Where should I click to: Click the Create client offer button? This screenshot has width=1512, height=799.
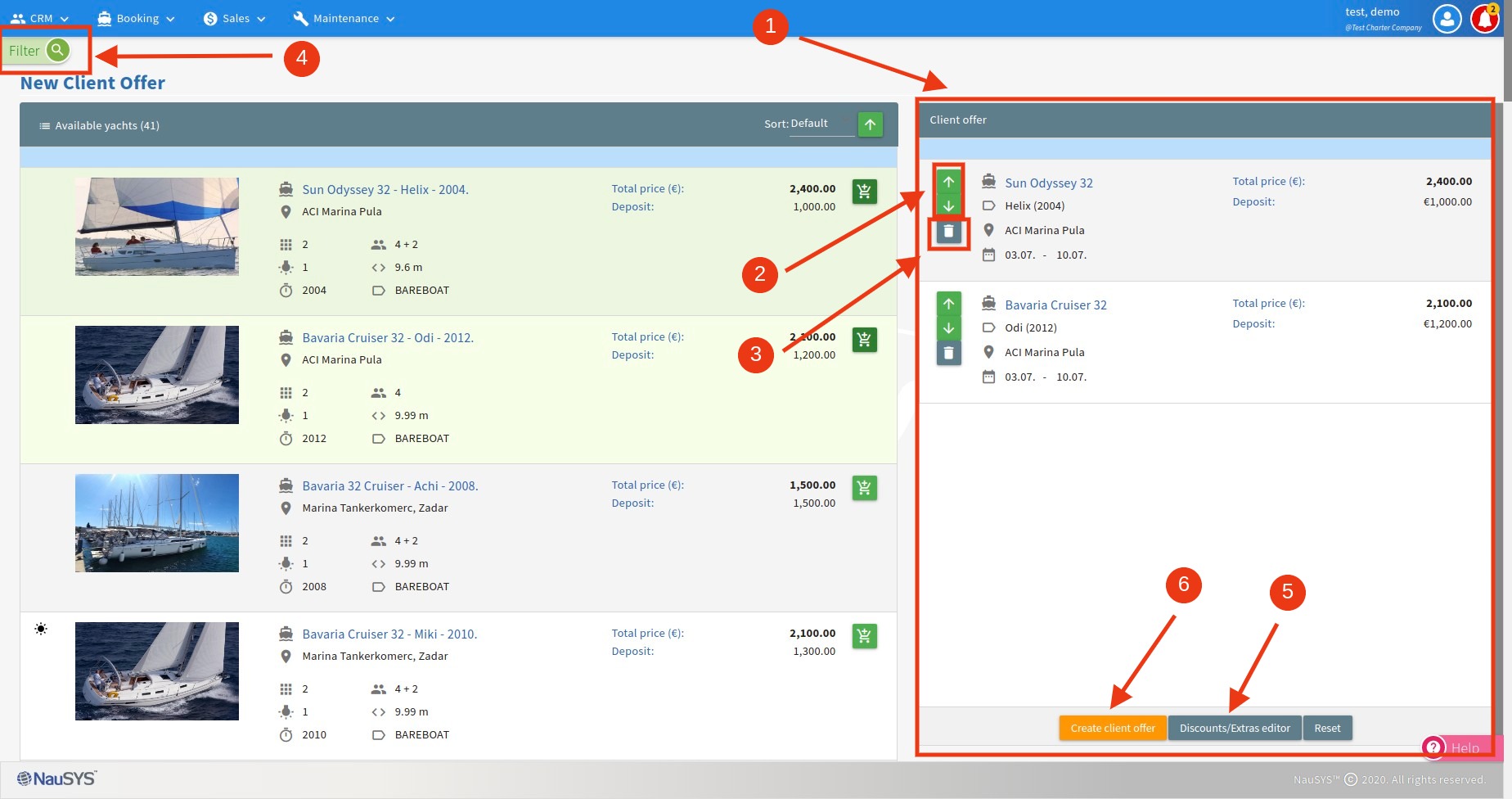1112,728
